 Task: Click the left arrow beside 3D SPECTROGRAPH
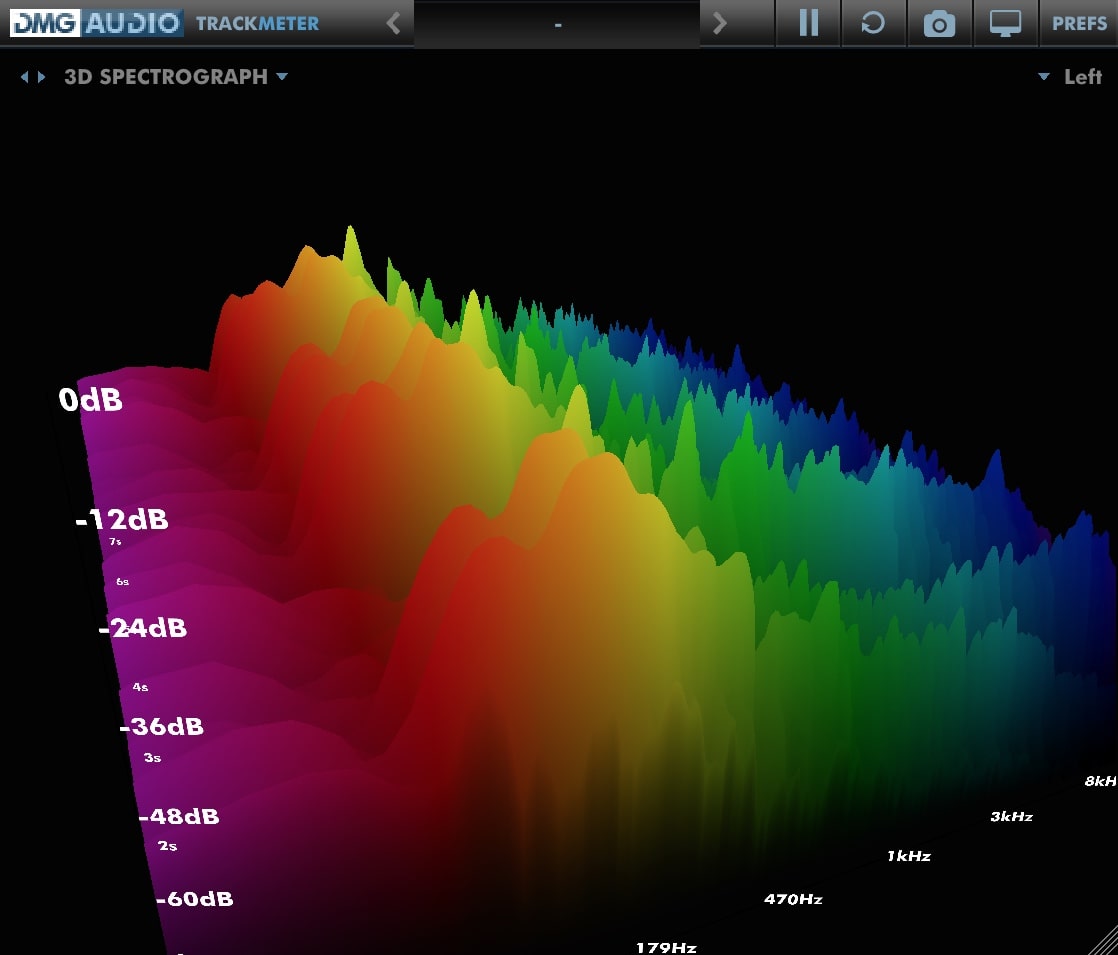click(x=24, y=76)
